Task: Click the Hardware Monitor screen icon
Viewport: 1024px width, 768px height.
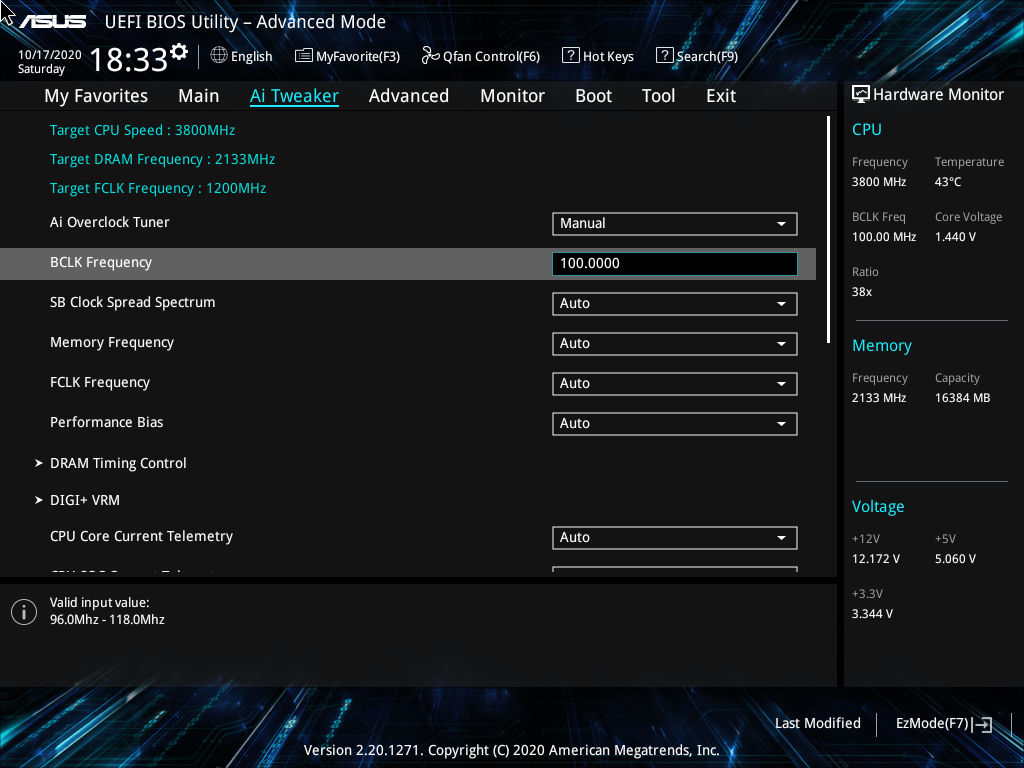Action: point(861,95)
